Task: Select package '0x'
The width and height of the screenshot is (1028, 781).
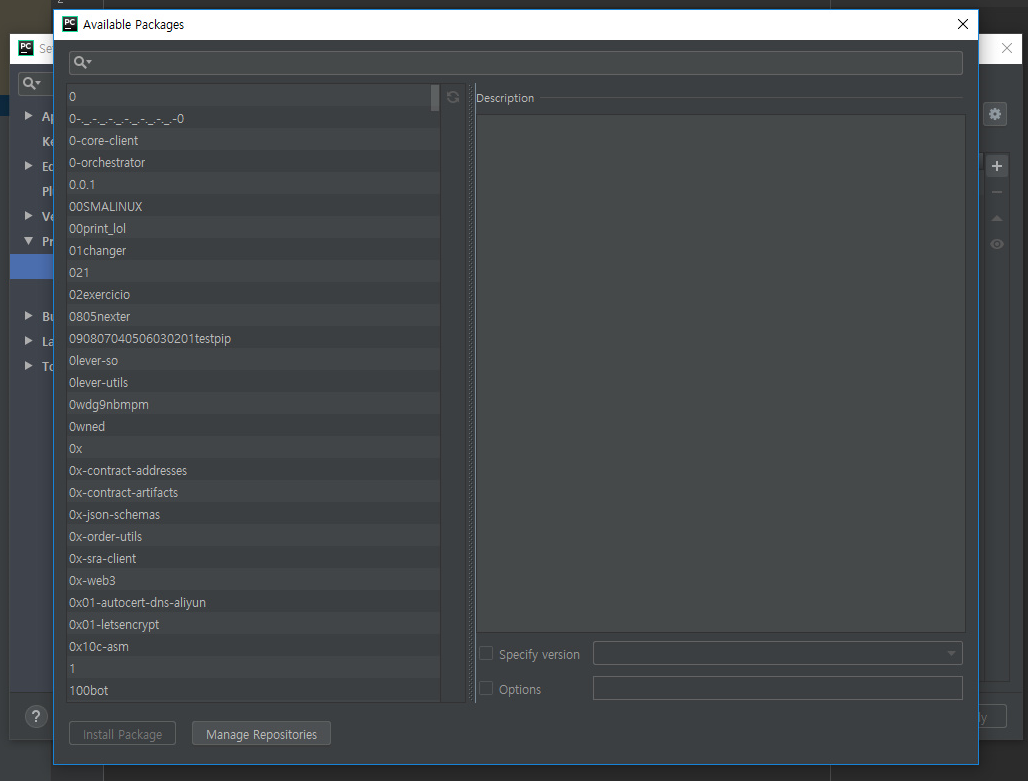Action: pyautogui.click(x=253, y=449)
